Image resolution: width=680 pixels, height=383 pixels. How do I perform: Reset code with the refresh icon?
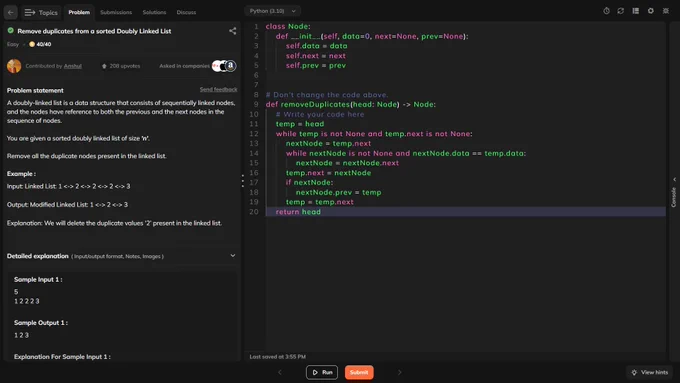(621, 11)
